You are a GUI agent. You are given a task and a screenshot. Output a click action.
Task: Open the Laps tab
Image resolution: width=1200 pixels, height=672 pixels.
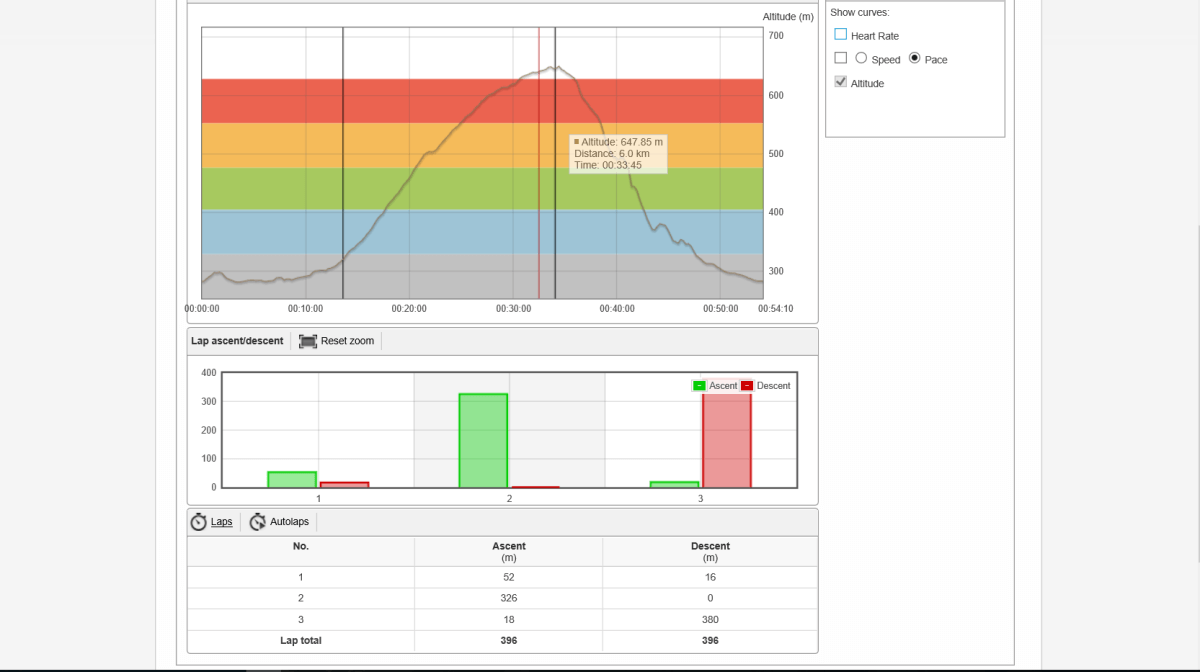point(221,522)
